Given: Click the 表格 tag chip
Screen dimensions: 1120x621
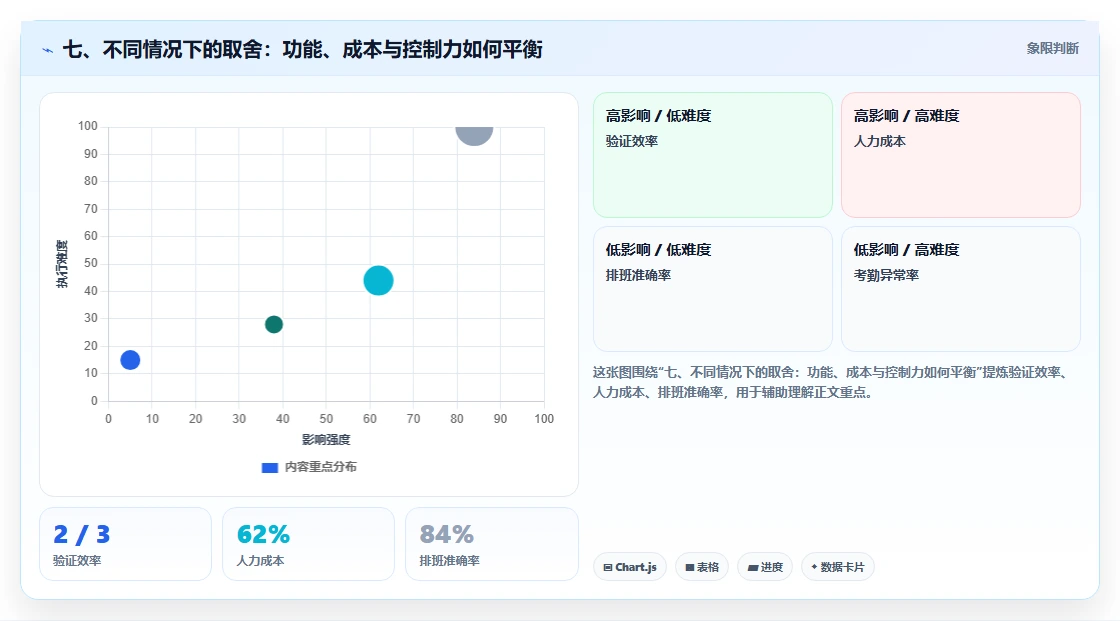Looking at the screenshot, I should tap(702, 567).
